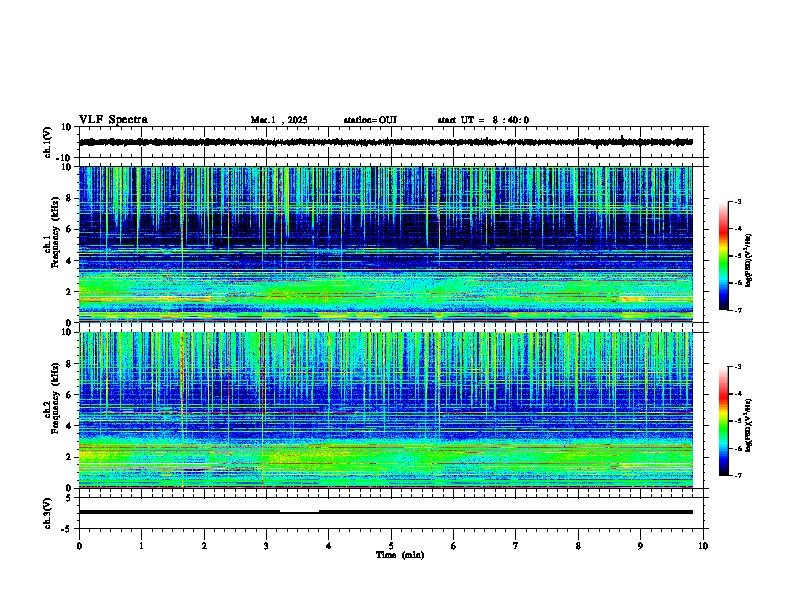The image size is (792, 612).
Task: Click time axis tick label "7"
Action: tap(516, 546)
